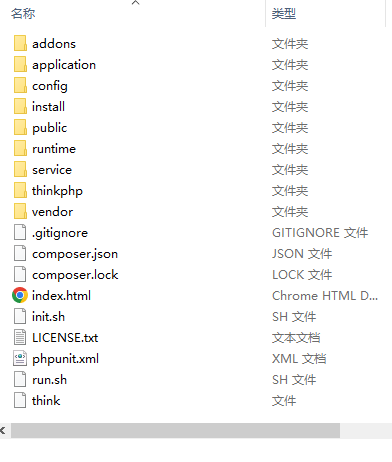Select the file name public
Screen dimensions: 392x462
[x=50, y=128]
